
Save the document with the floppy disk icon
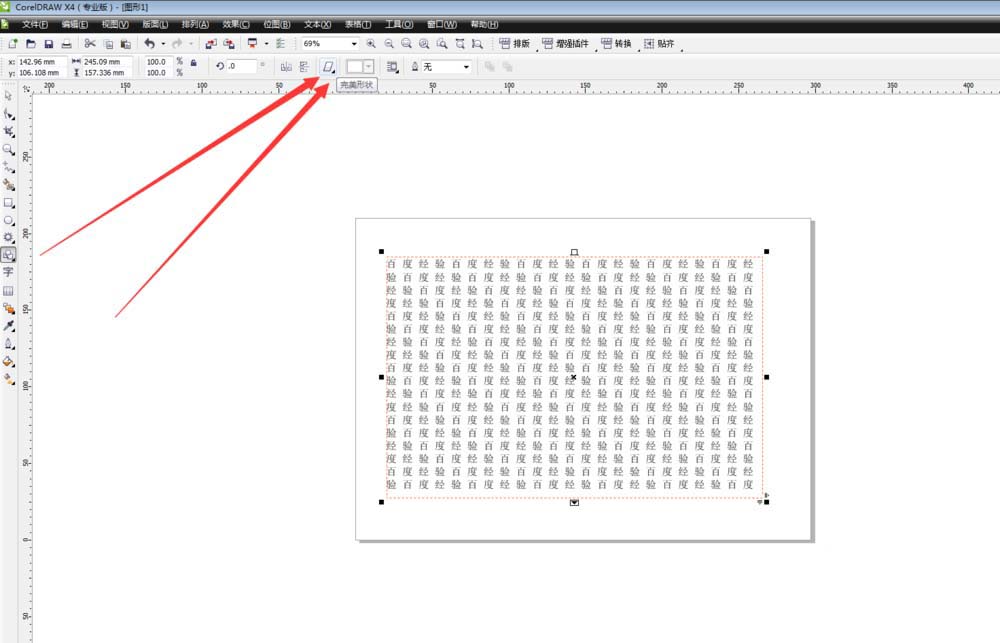point(48,43)
